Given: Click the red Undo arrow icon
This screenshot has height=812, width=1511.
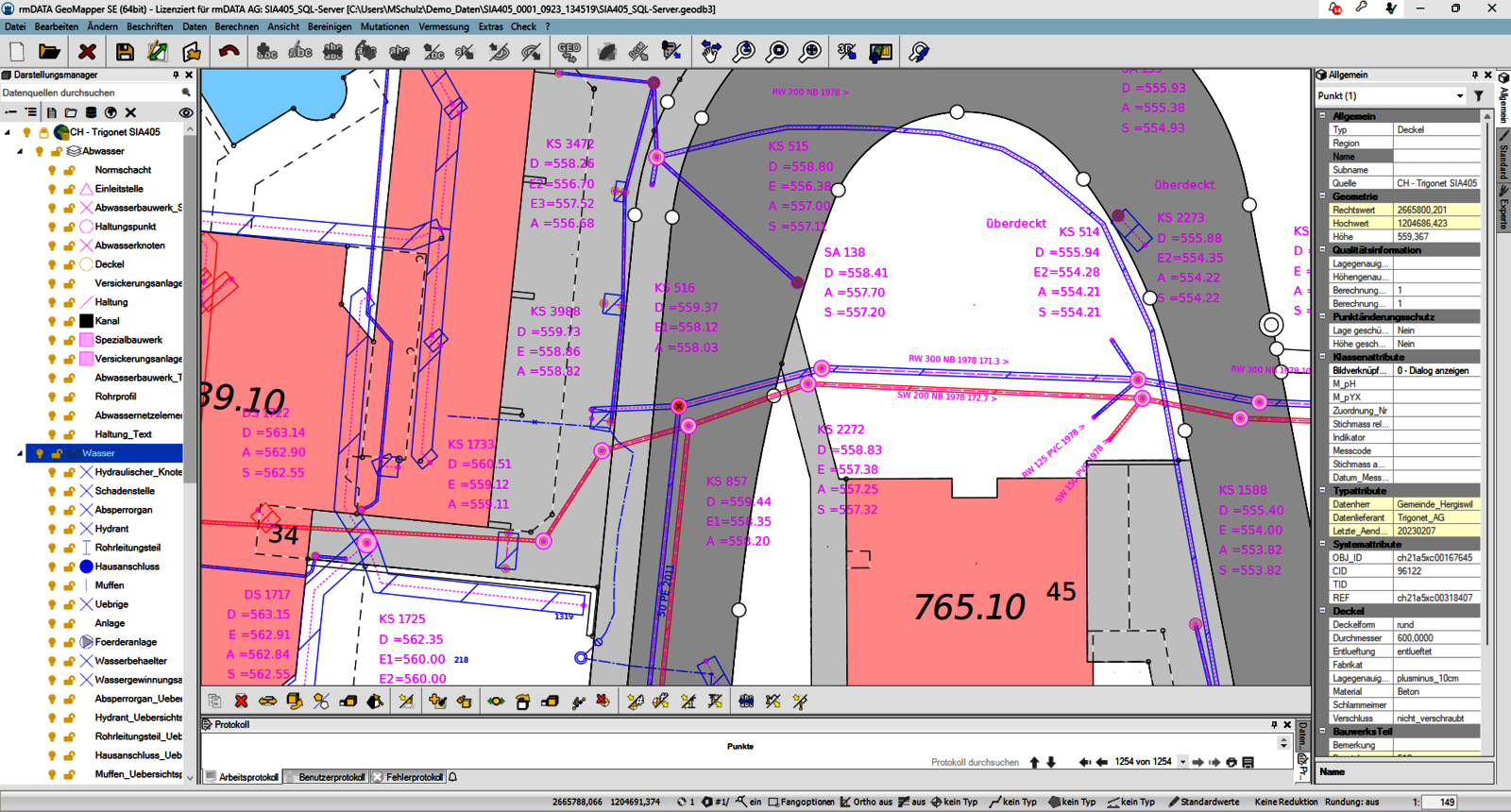Looking at the screenshot, I should pos(228,52).
